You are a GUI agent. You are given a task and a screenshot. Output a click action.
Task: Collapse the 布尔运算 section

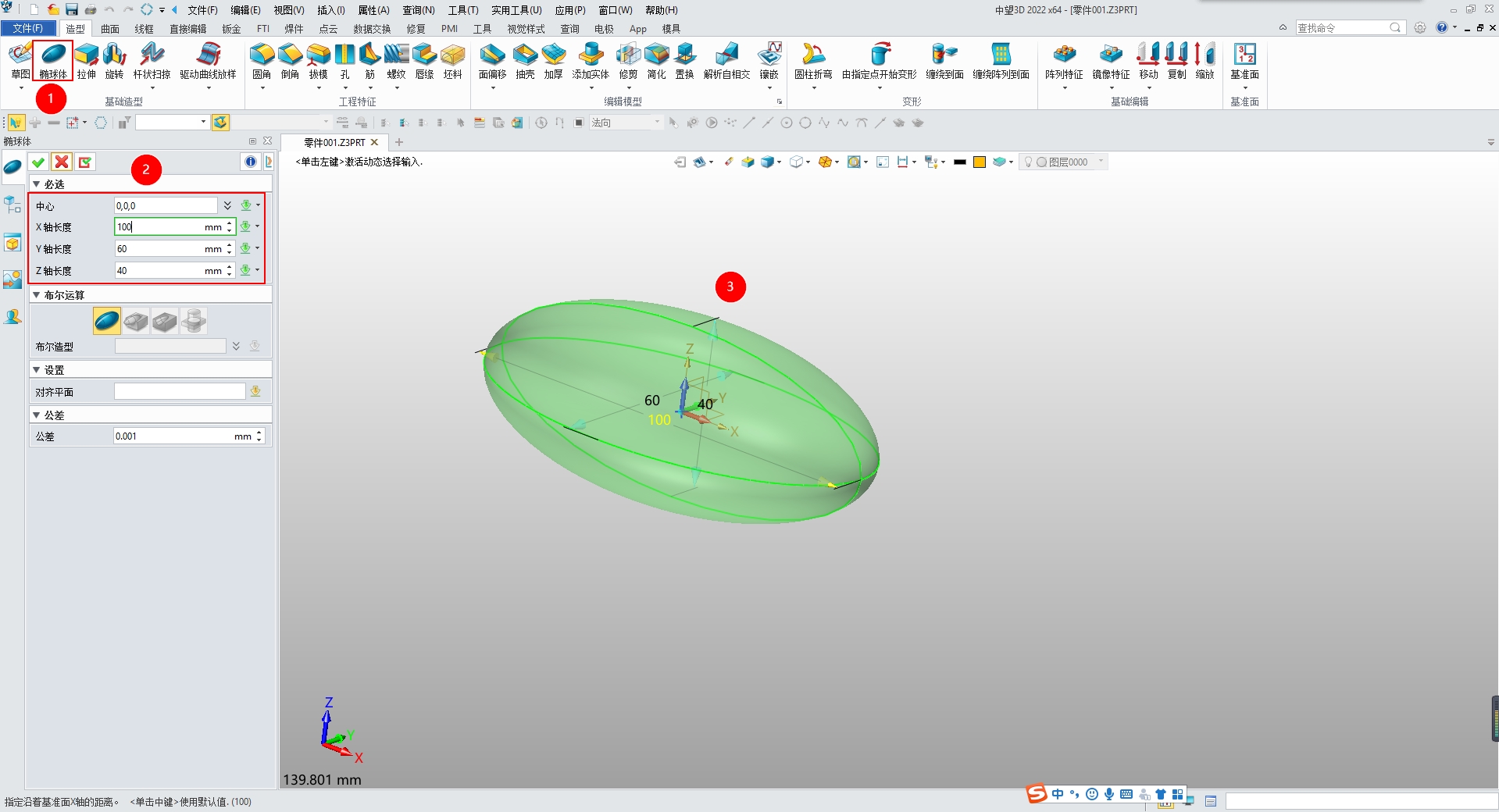pos(36,295)
